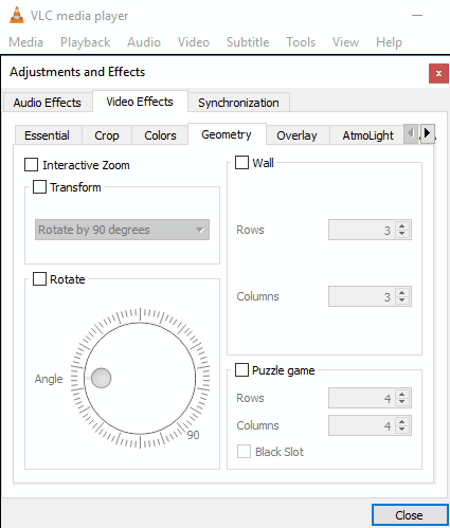The height and width of the screenshot is (528, 450).
Task: Click the Close button at the bottom
Action: click(409, 515)
